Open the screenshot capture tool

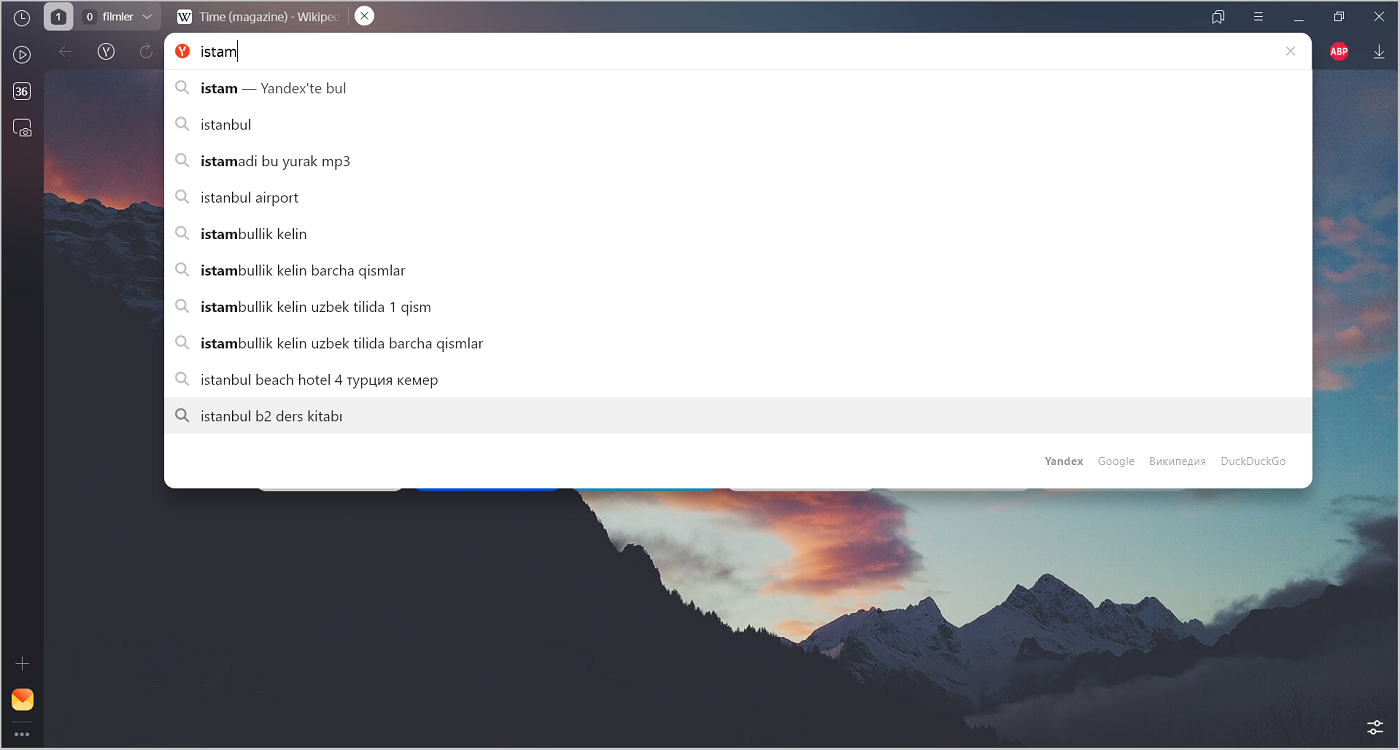(21, 128)
